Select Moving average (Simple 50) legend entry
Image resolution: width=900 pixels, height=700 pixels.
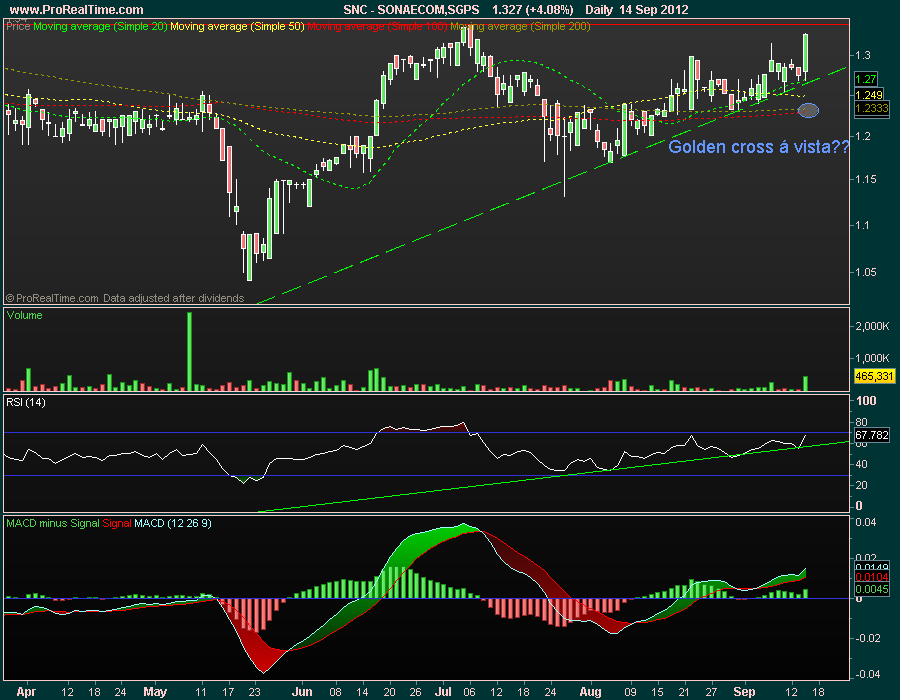[x=237, y=26]
